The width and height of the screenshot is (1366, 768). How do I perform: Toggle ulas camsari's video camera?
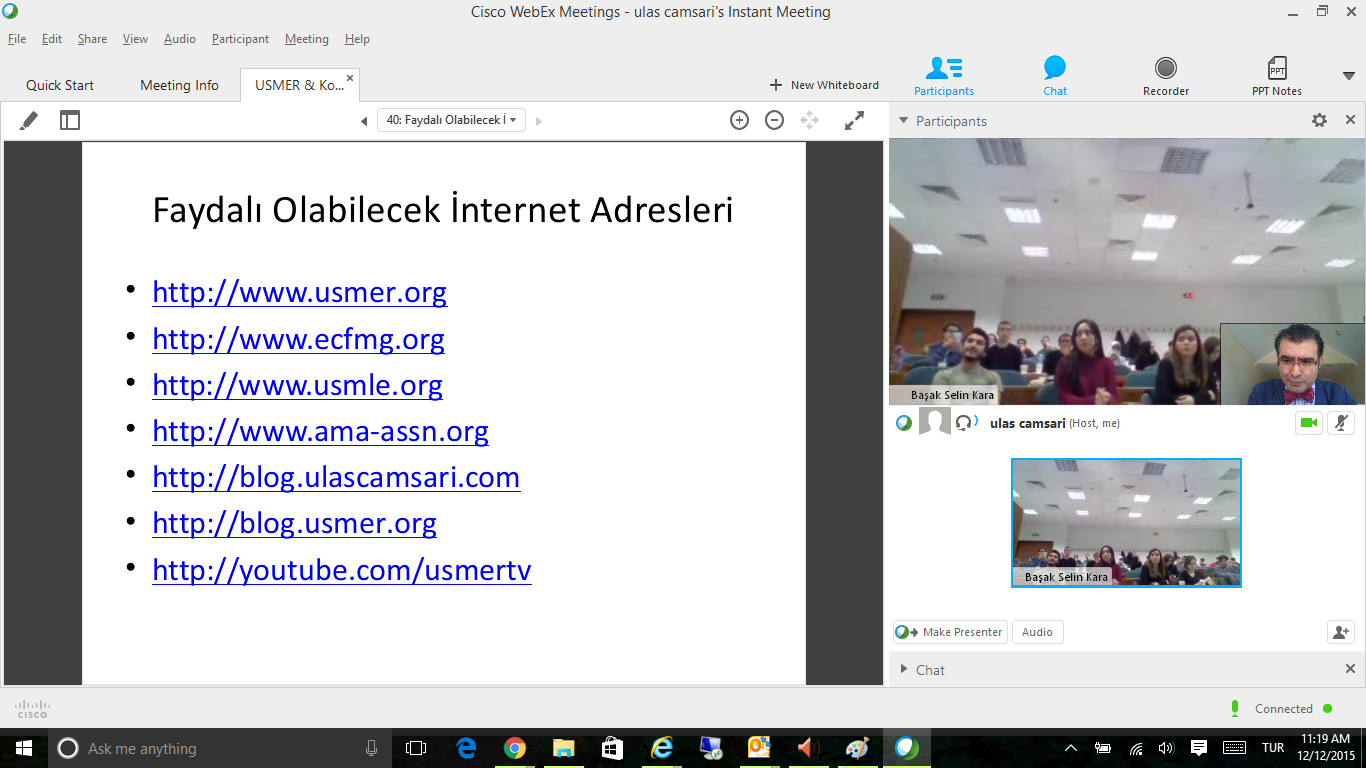[1308, 423]
